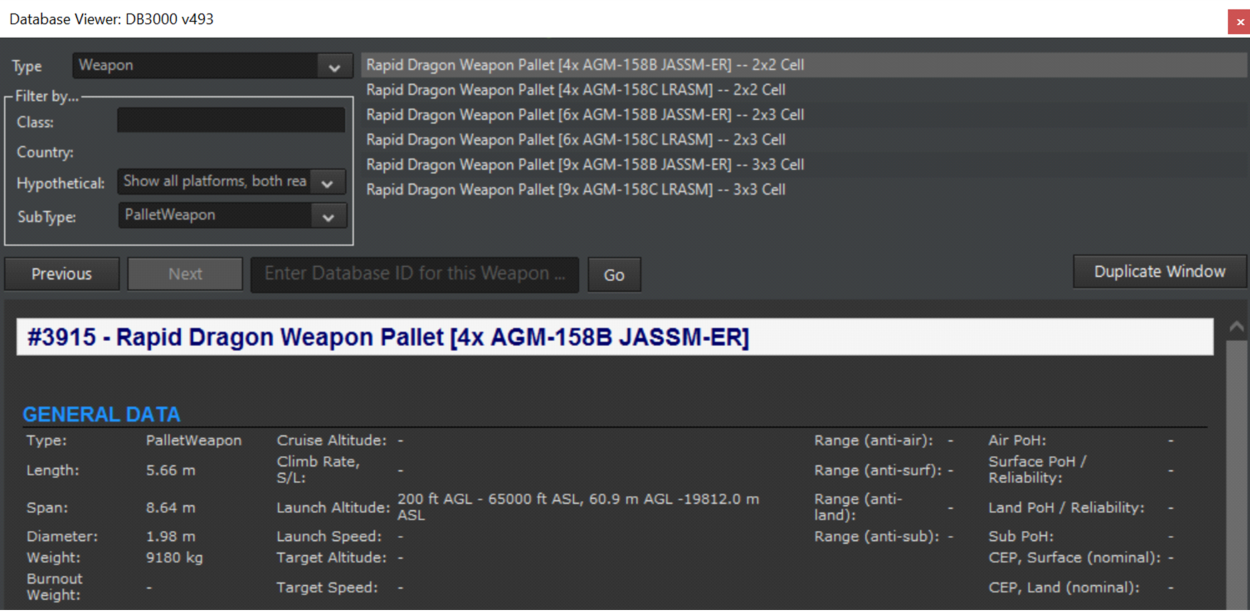This screenshot has width=1250, height=611.
Task: Expand the Hypothetical filter dropdown
Action: coord(232,182)
